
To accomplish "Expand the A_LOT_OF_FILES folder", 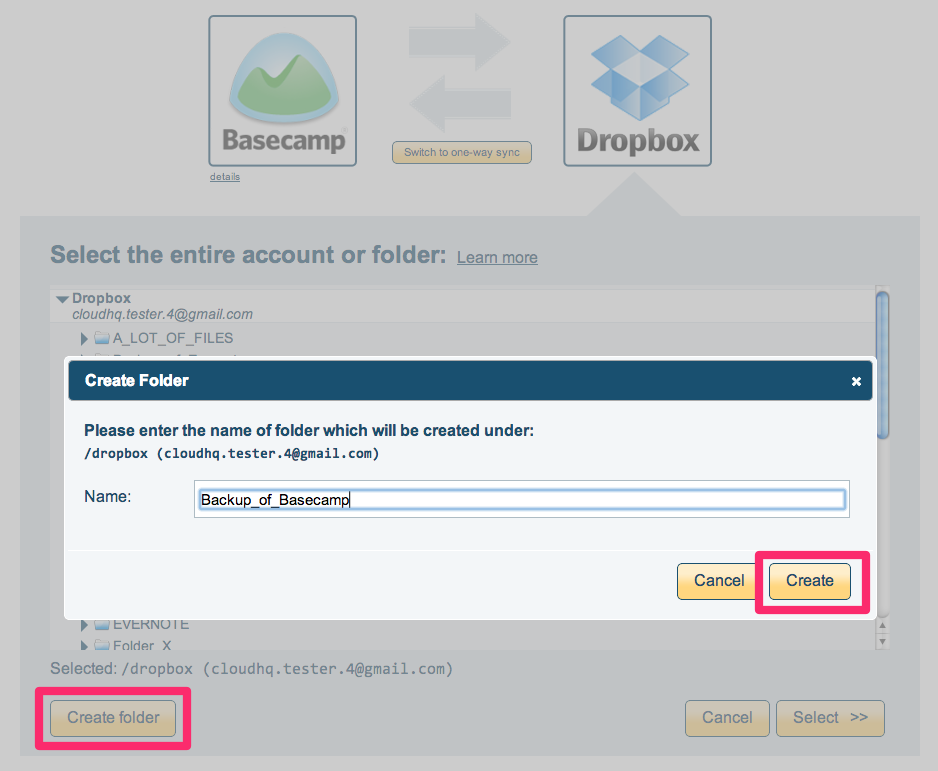I will (x=85, y=339).
